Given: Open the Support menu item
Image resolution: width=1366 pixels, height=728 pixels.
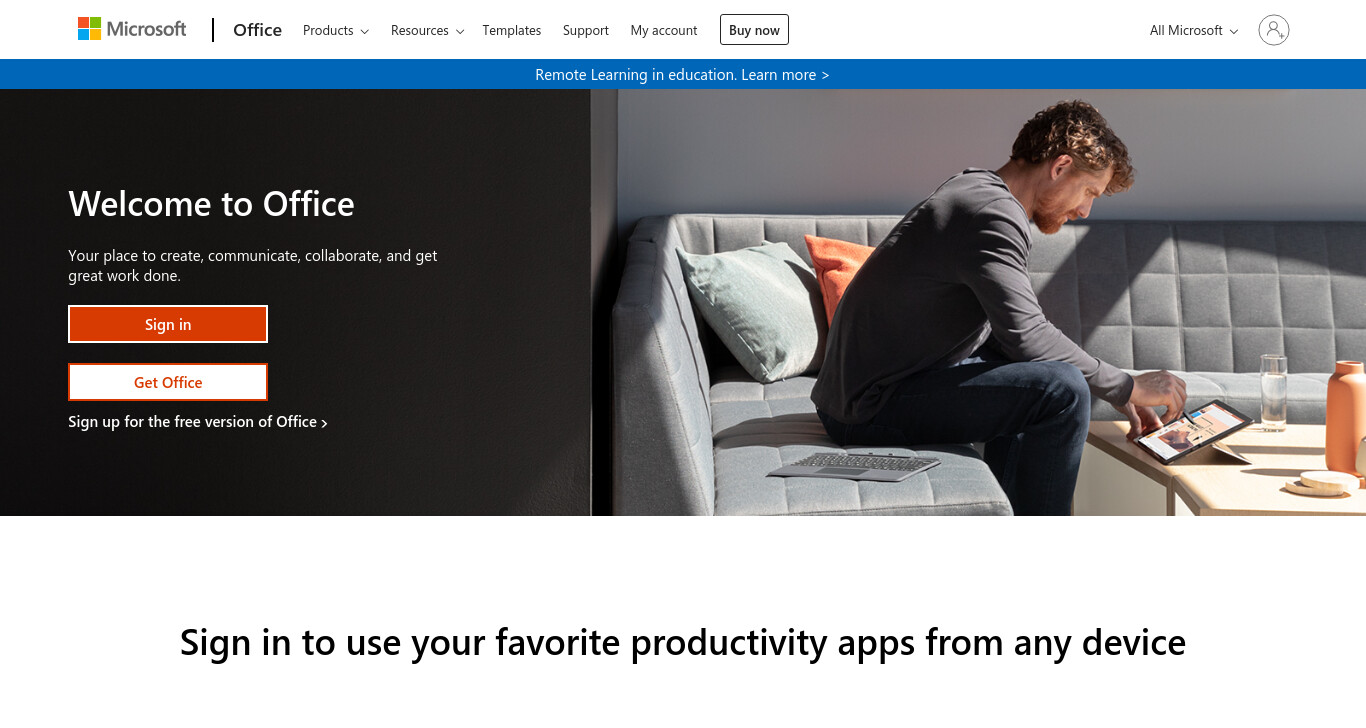Looking at the screenshot, I should tap(586, 30).
